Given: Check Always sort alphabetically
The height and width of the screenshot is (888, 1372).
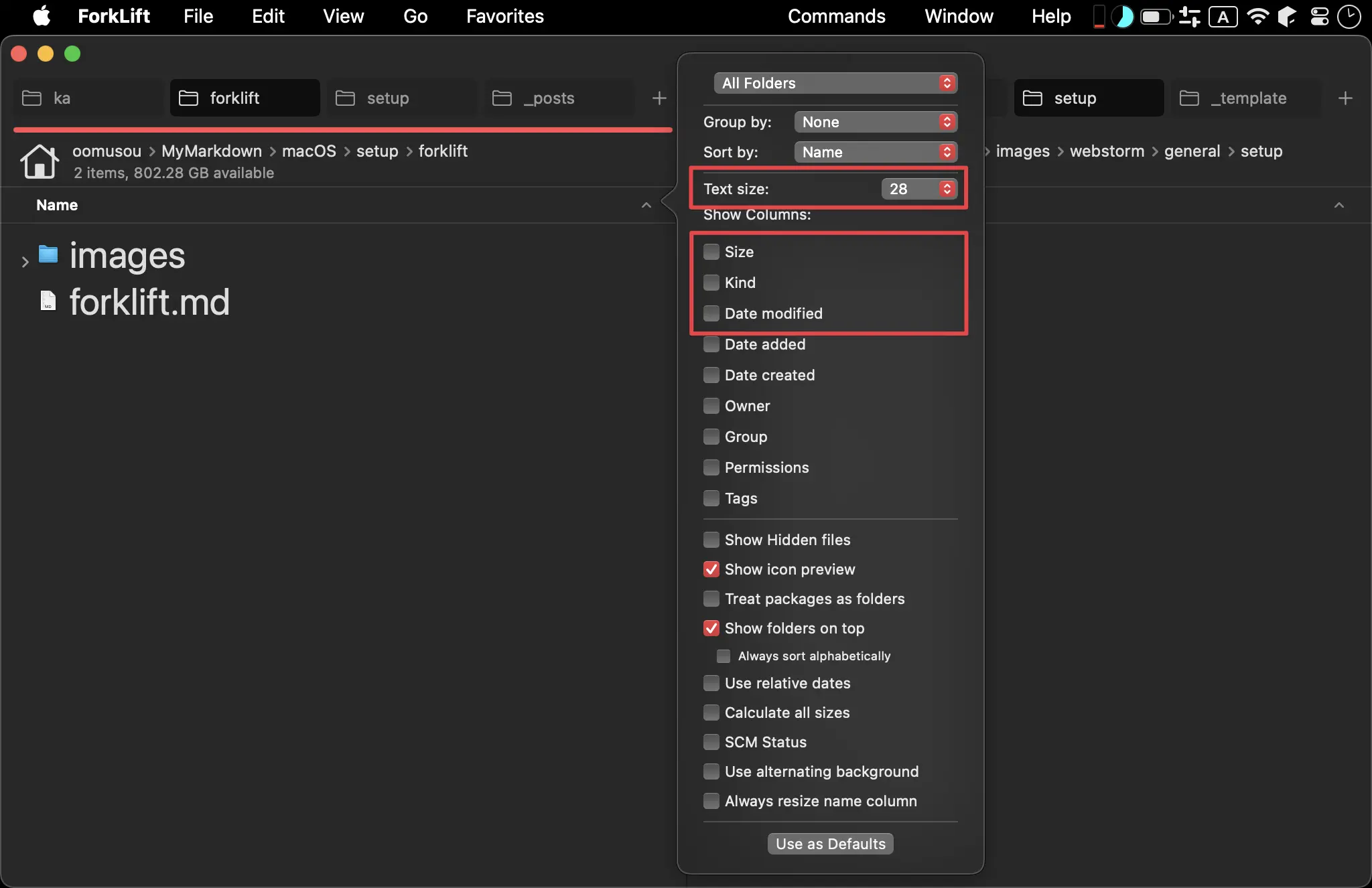Looking at the screenshot, I should coord(724,656).
